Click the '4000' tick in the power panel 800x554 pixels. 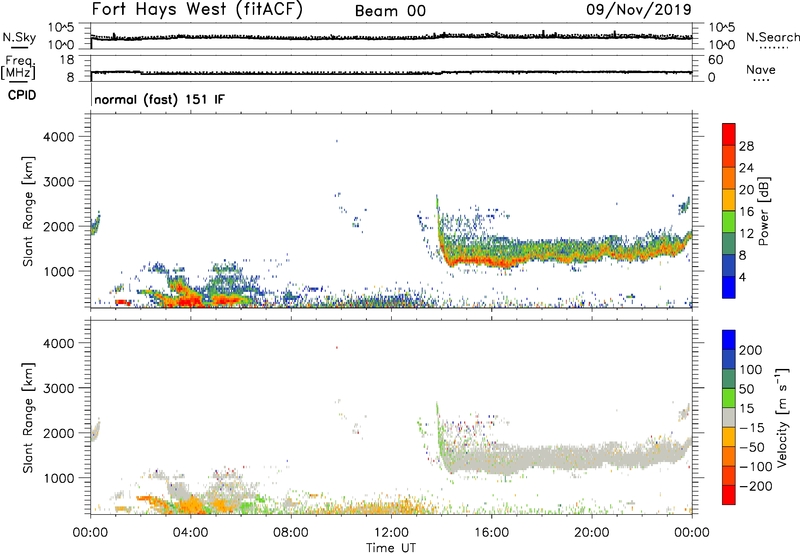pyautogui.click(x=59, y=137)
